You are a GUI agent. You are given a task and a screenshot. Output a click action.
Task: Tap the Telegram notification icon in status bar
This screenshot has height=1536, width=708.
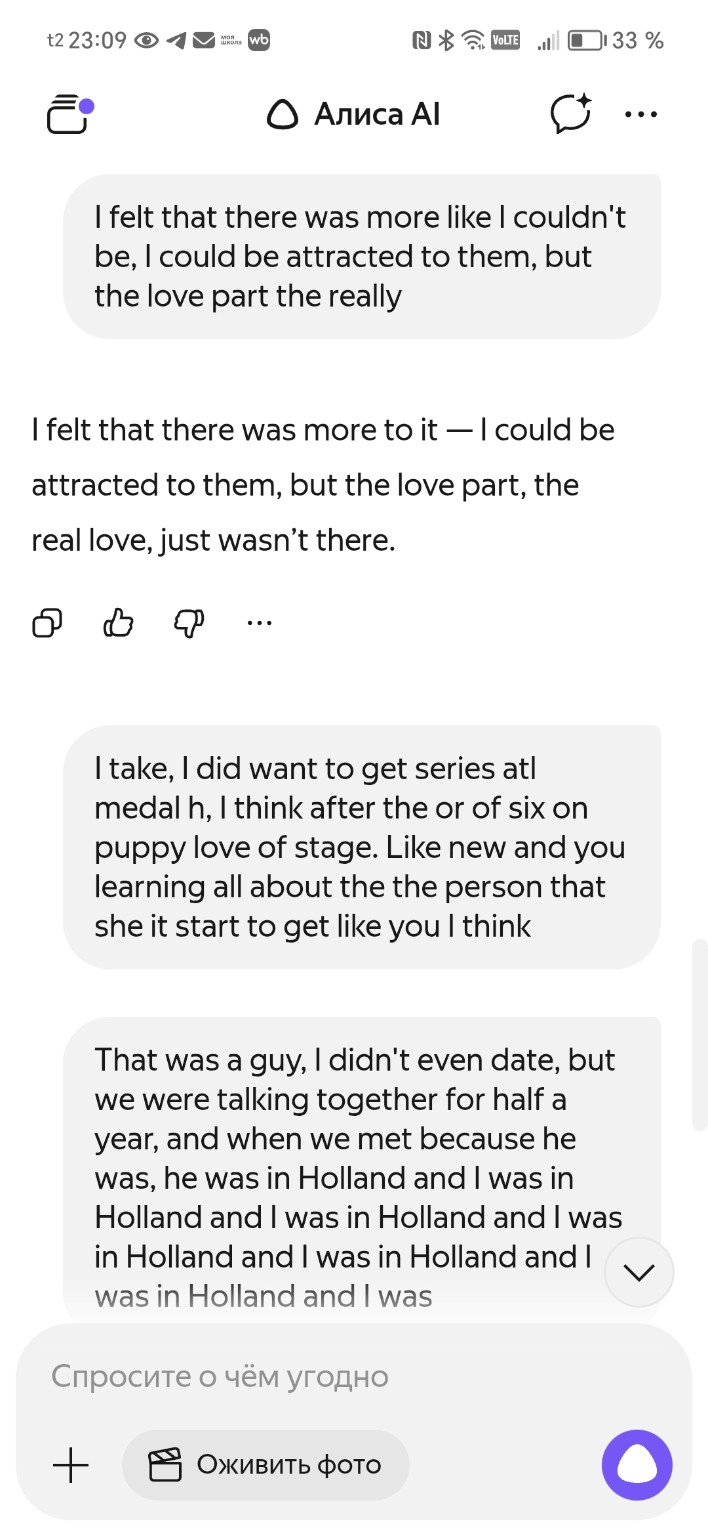coord(177,41)
